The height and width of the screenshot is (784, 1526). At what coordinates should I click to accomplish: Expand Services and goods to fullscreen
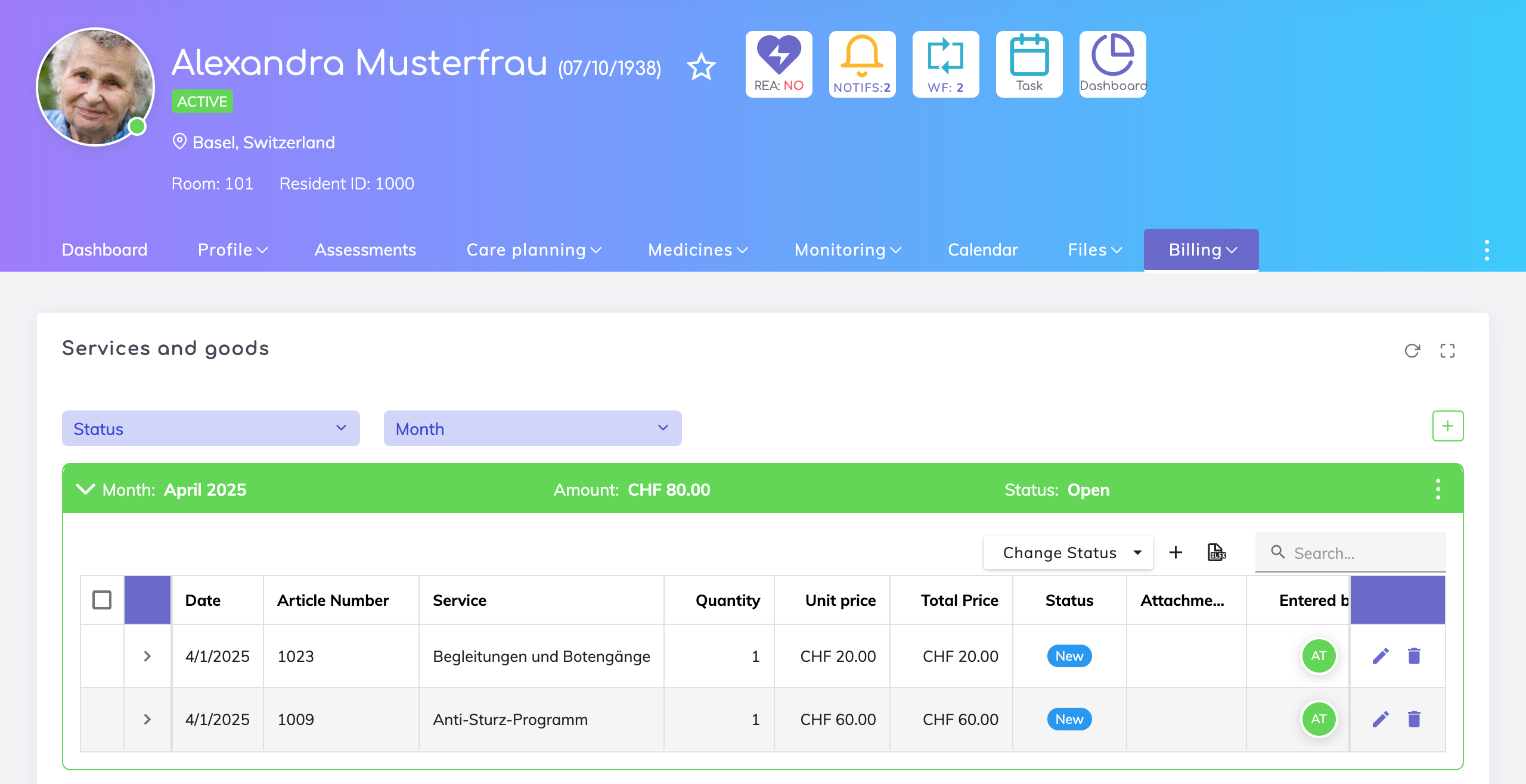(x=1447, y=350)
